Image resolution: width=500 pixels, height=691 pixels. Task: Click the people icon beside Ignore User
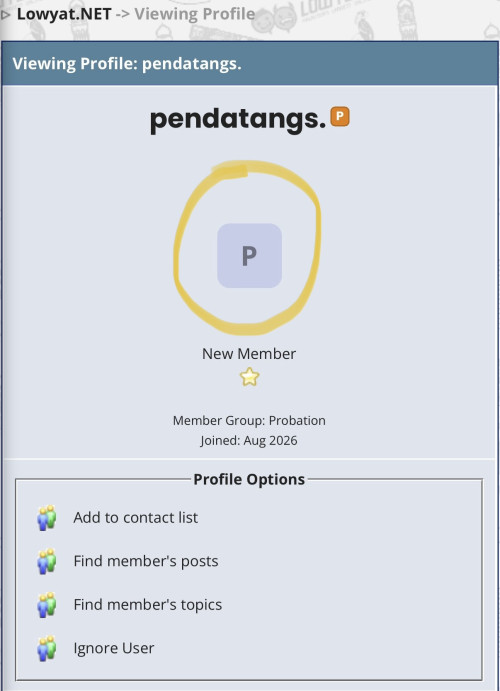click(47, 648)
